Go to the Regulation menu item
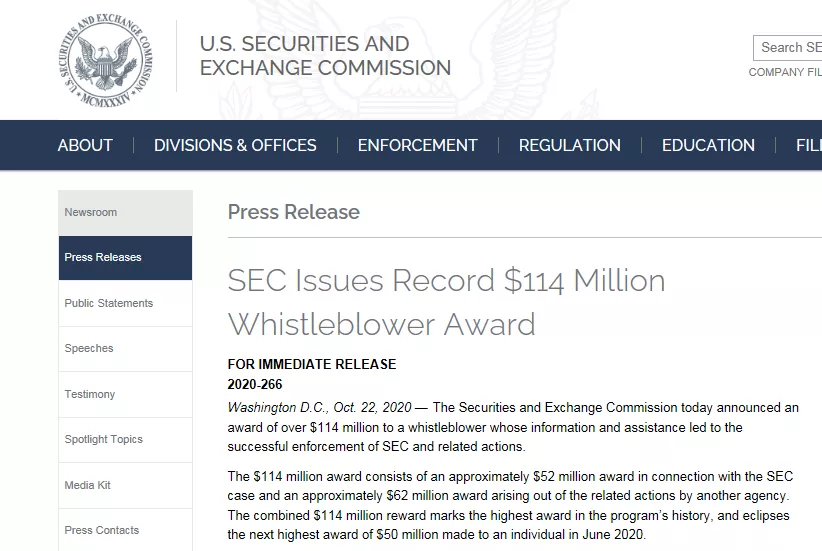The height and width of the screenshot is (551, 822). (569, 145)
